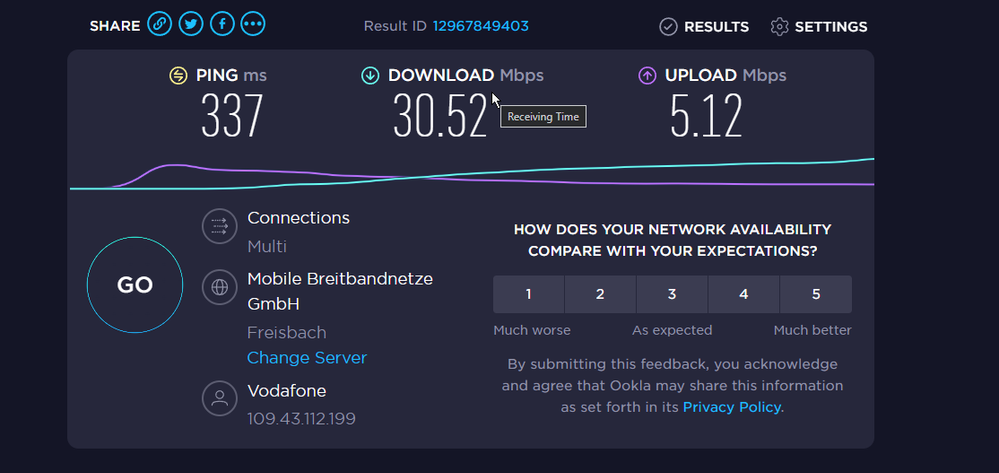Open more share options icon

[253, 25]
